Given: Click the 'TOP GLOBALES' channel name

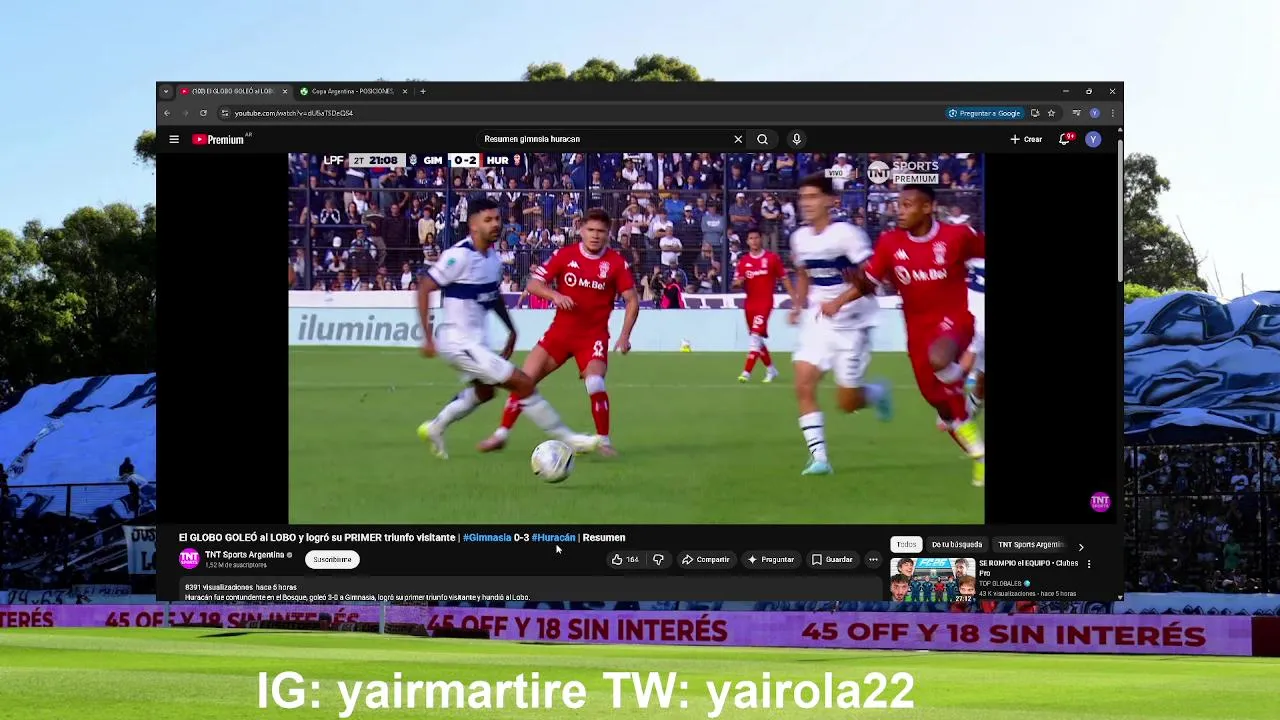Looking at the screenshot, I should [x=1000, y=584].
